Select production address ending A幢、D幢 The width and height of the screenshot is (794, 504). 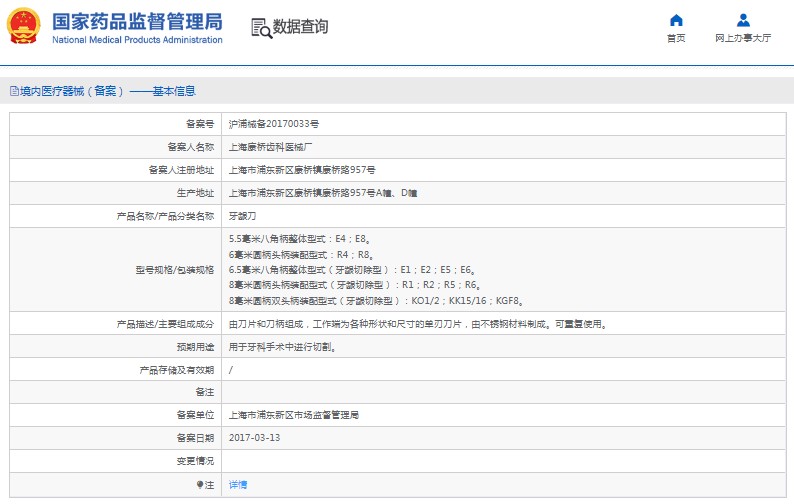pyautogui.click(x=323, y=193)
